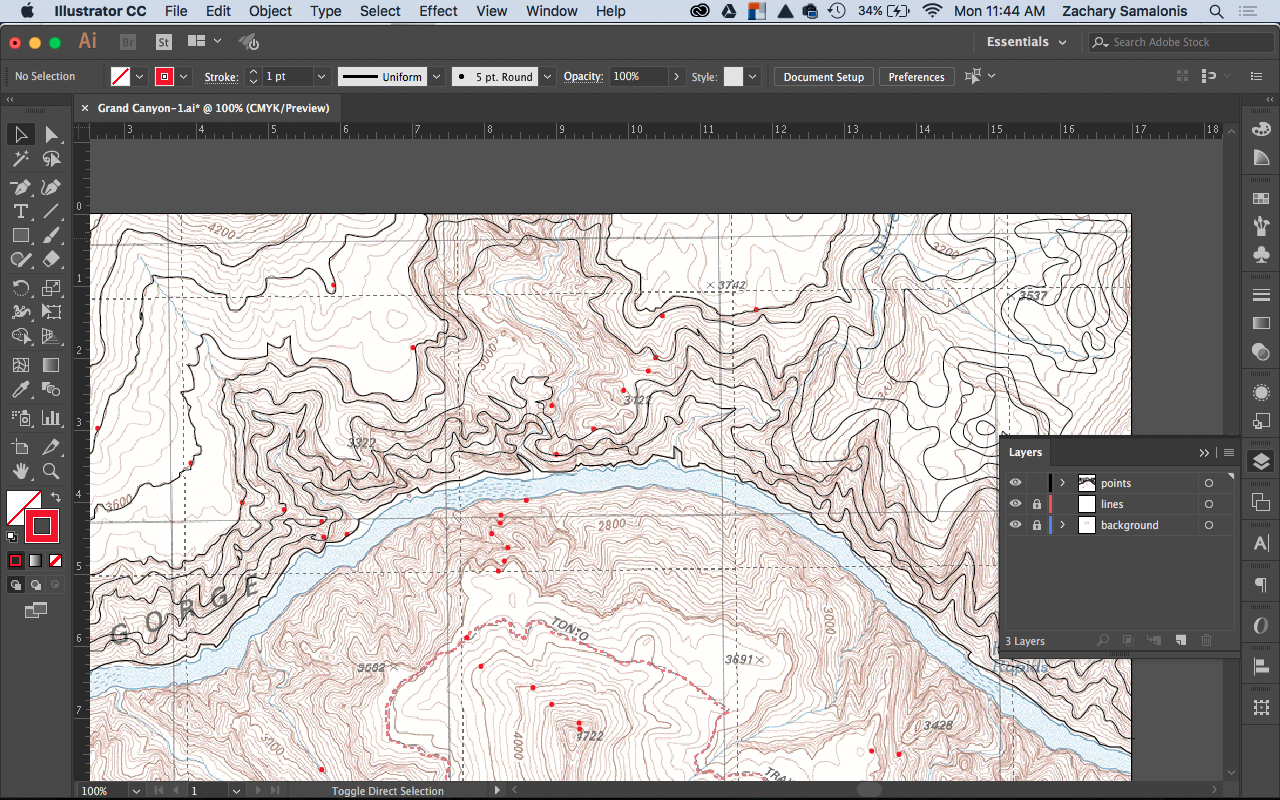Click the Preferences button
This screenshot has height=800, width=1280.
click(916, 77)
